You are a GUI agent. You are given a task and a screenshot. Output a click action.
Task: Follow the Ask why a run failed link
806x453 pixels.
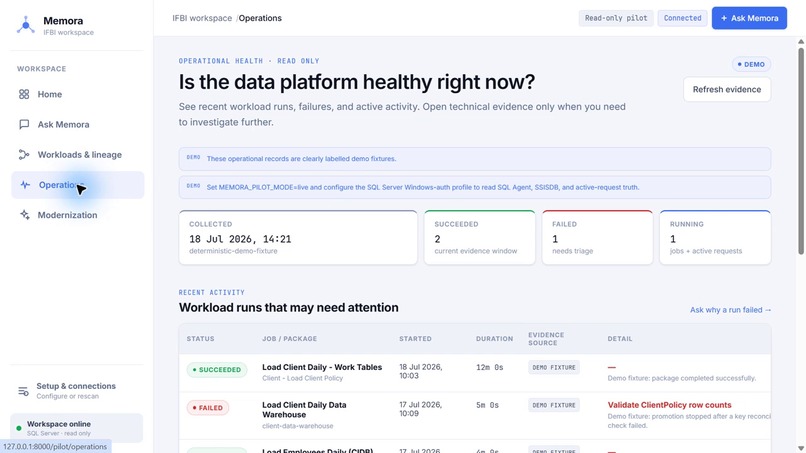(730, 310)
